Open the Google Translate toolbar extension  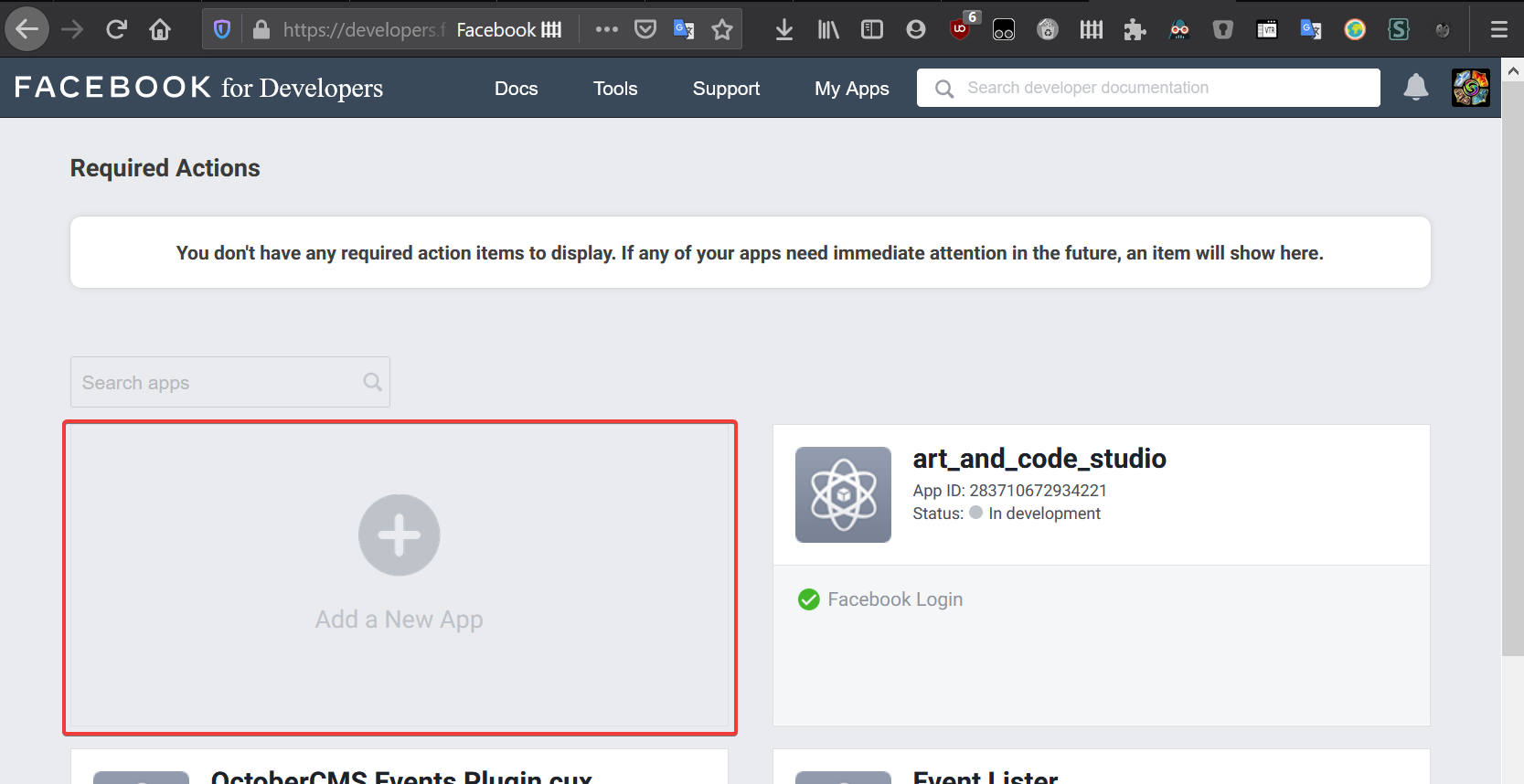(1311, 29)
